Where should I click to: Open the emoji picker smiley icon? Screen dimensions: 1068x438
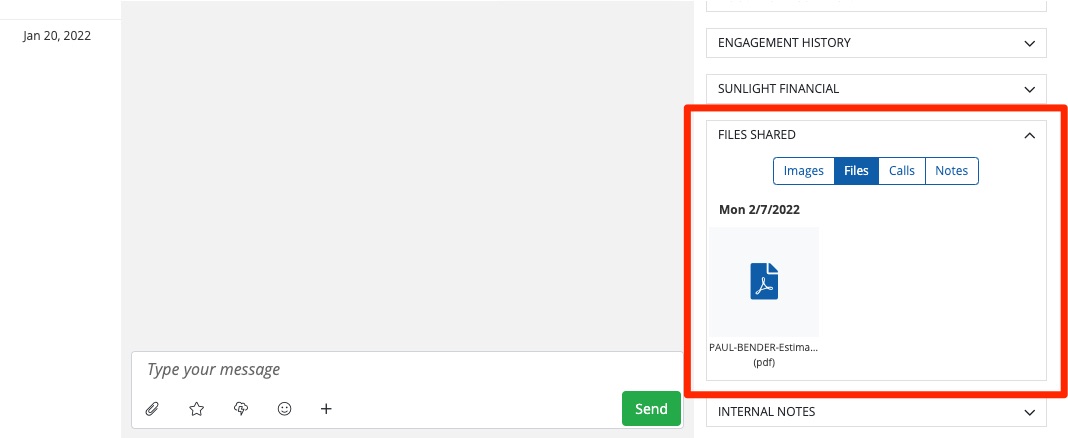coord(285,409)
